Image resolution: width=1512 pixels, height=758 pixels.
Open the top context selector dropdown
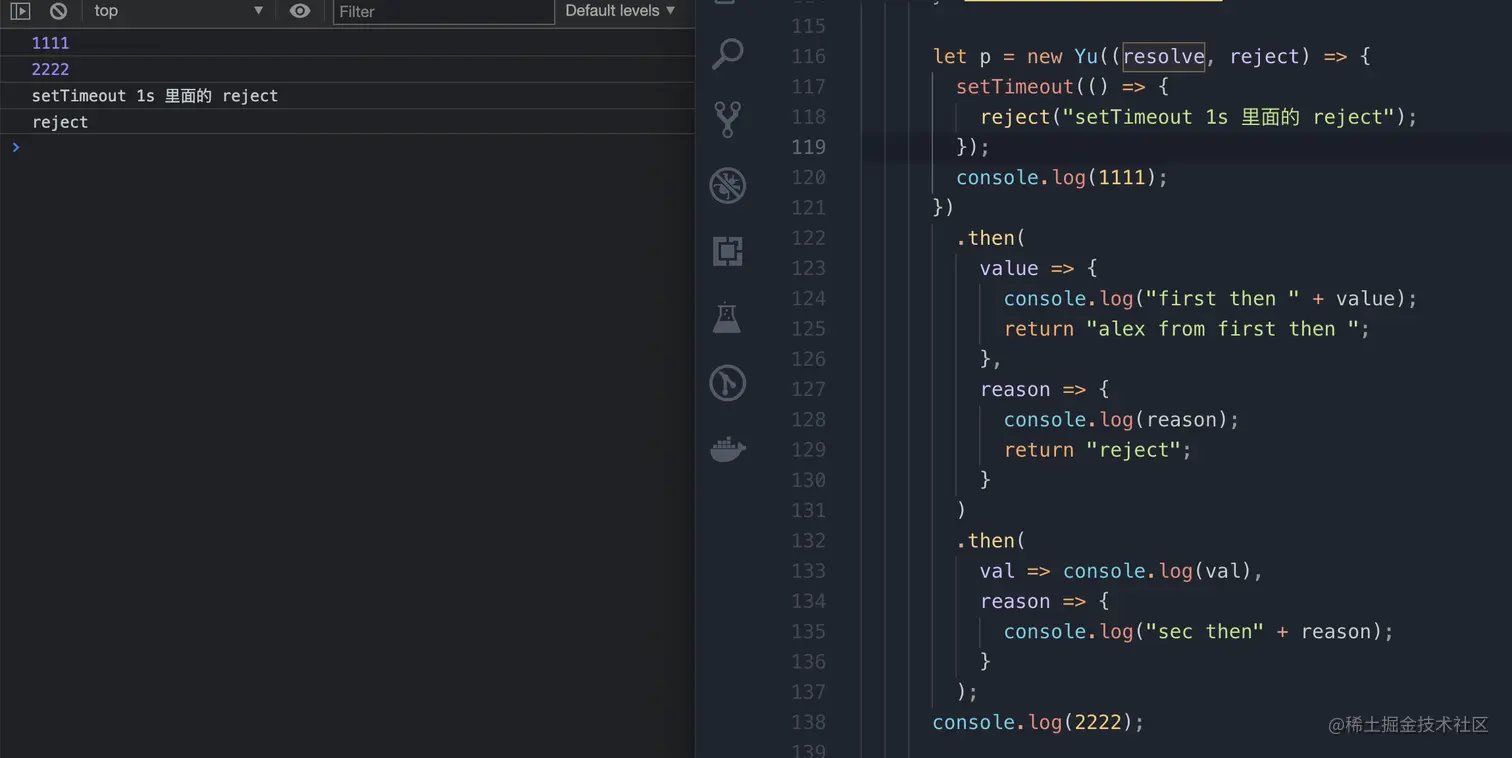pos(178,11)
